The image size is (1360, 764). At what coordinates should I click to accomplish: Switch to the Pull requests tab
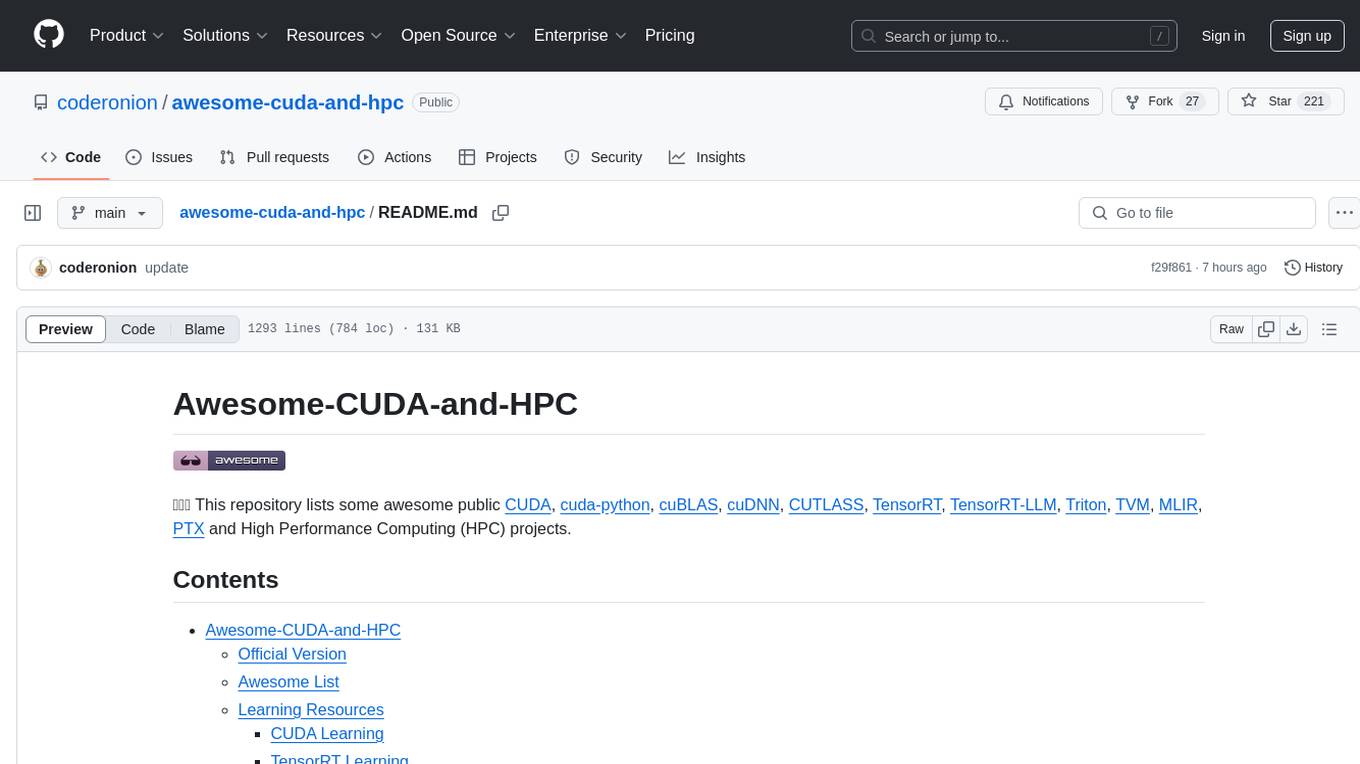pos(274,157)
